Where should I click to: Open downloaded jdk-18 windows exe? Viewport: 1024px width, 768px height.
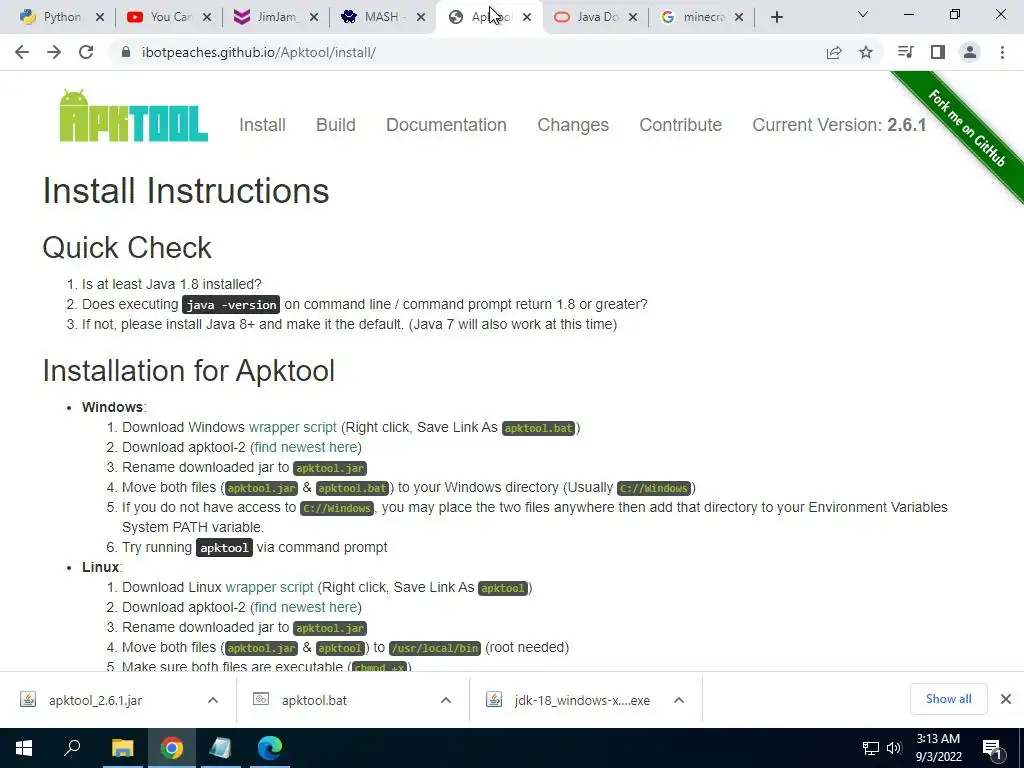pos(582,700)
